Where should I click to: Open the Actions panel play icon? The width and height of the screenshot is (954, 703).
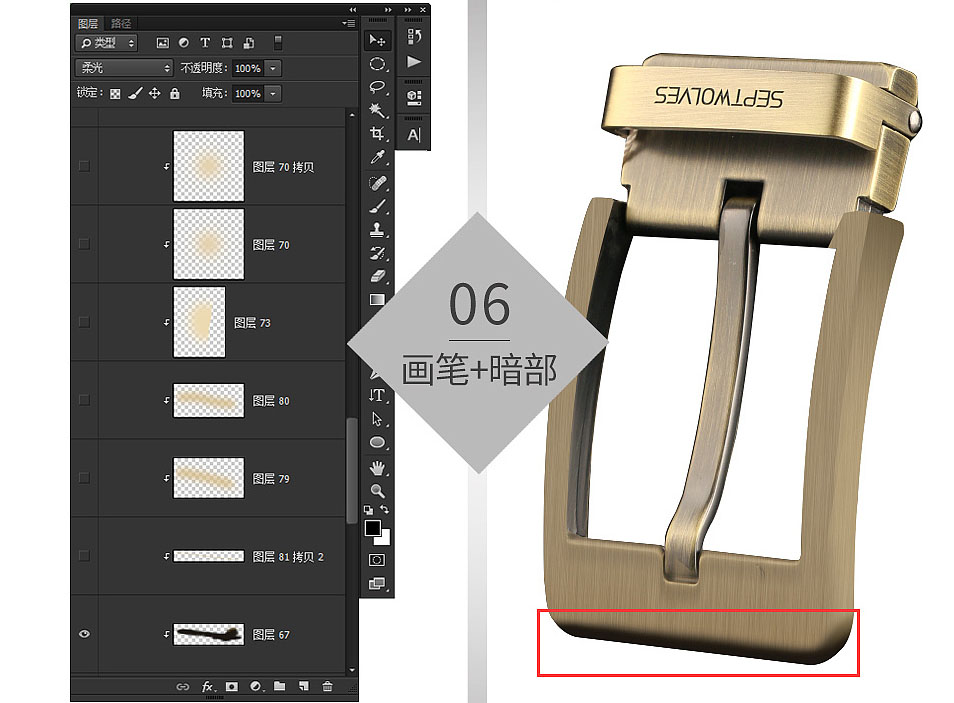414,61
